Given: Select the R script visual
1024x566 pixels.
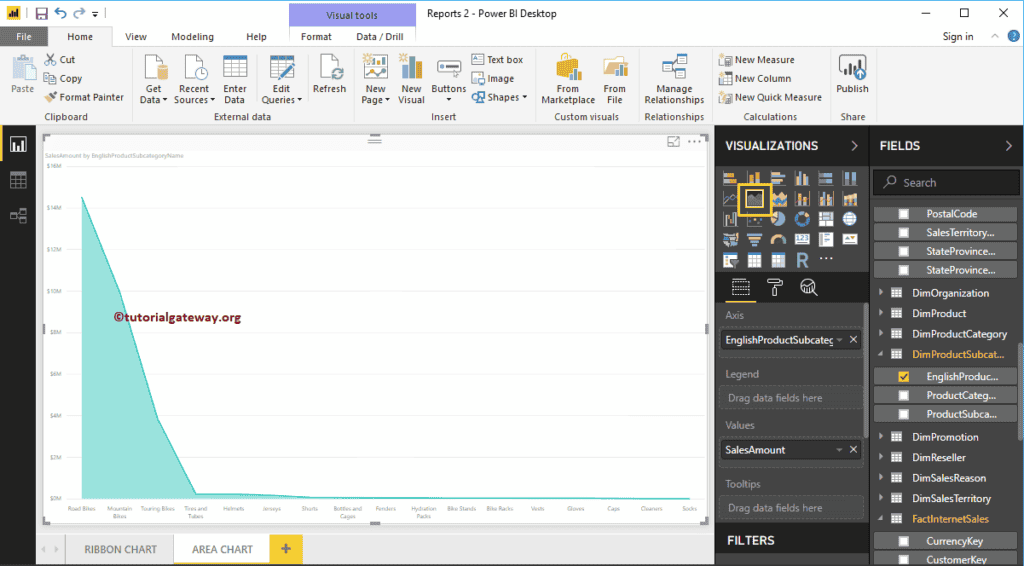Looking at the screenshot, I should point(802,260).
